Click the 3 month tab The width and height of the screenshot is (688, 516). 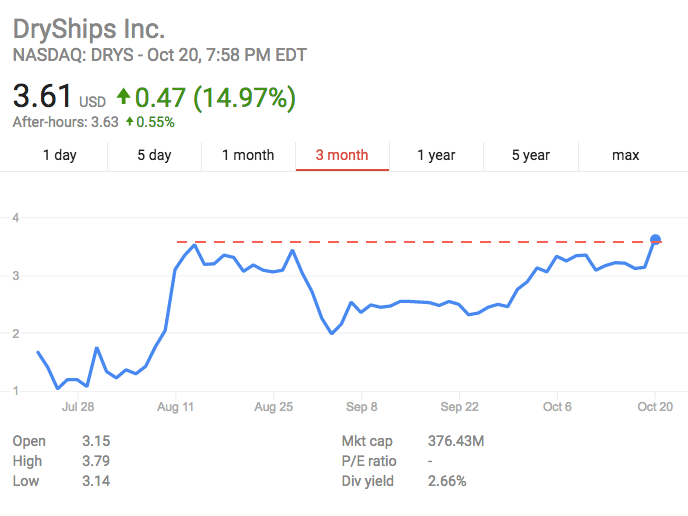[342, 155]
